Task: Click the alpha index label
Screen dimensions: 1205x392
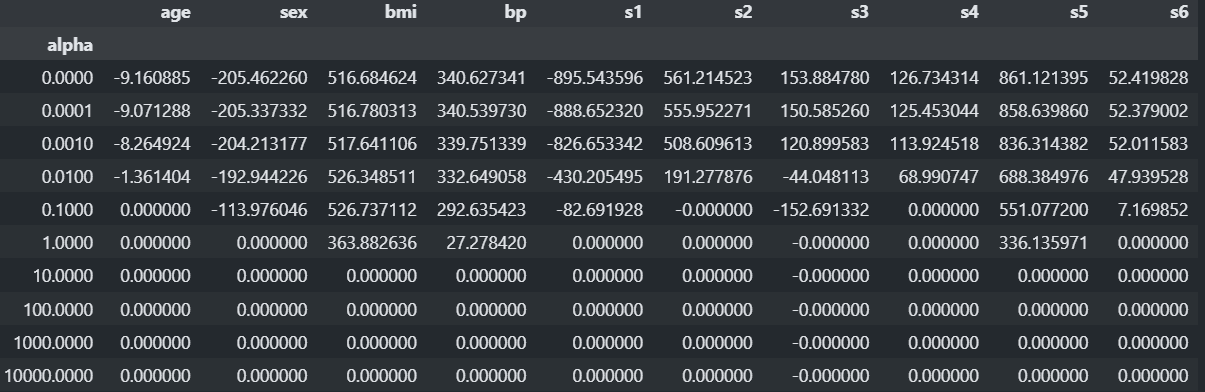Action: click(x=70, y=44)
